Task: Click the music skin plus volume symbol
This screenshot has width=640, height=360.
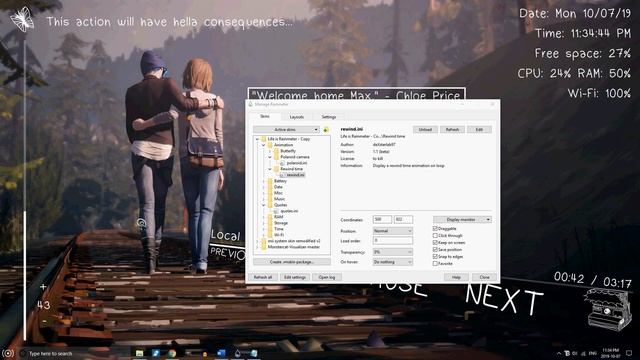Action: coord(43,287)
